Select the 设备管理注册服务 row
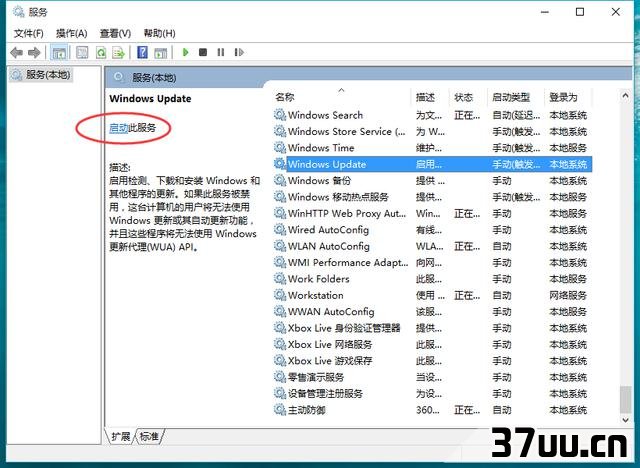The width and height of the screenshot is (640, 468). point(433,393)
